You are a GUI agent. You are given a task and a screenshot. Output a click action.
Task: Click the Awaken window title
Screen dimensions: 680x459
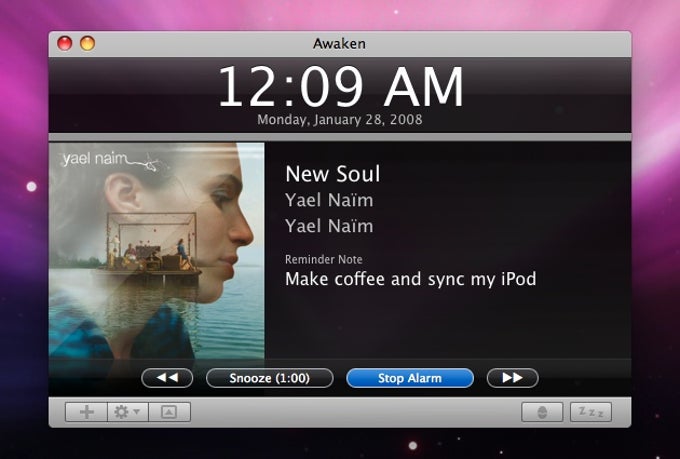339,43
